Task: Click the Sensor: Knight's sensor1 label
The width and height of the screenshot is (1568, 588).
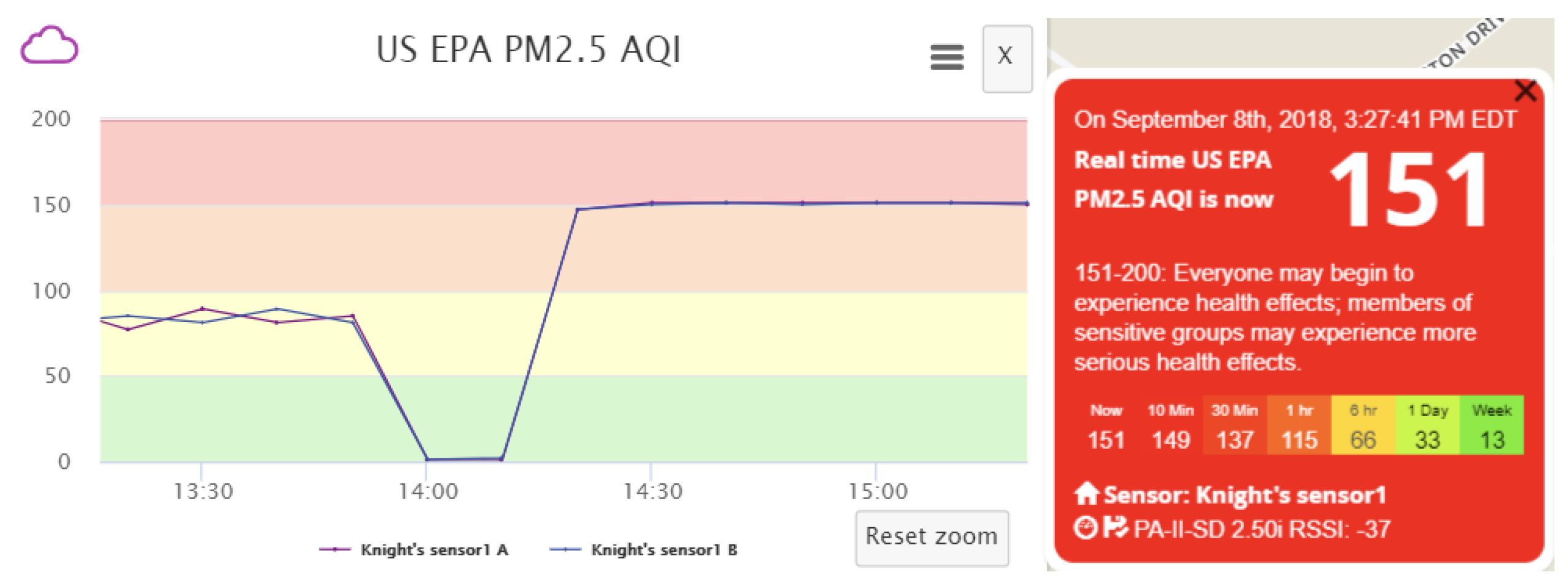Action: pos(1244,495)
